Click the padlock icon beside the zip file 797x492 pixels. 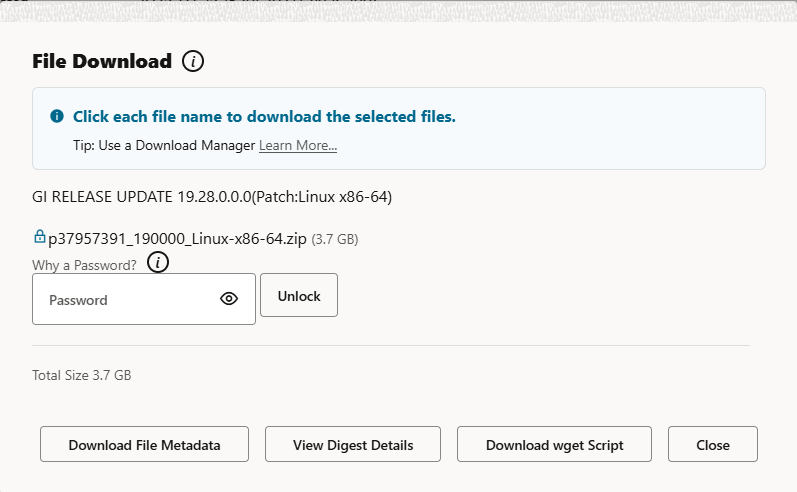[39, 236]
